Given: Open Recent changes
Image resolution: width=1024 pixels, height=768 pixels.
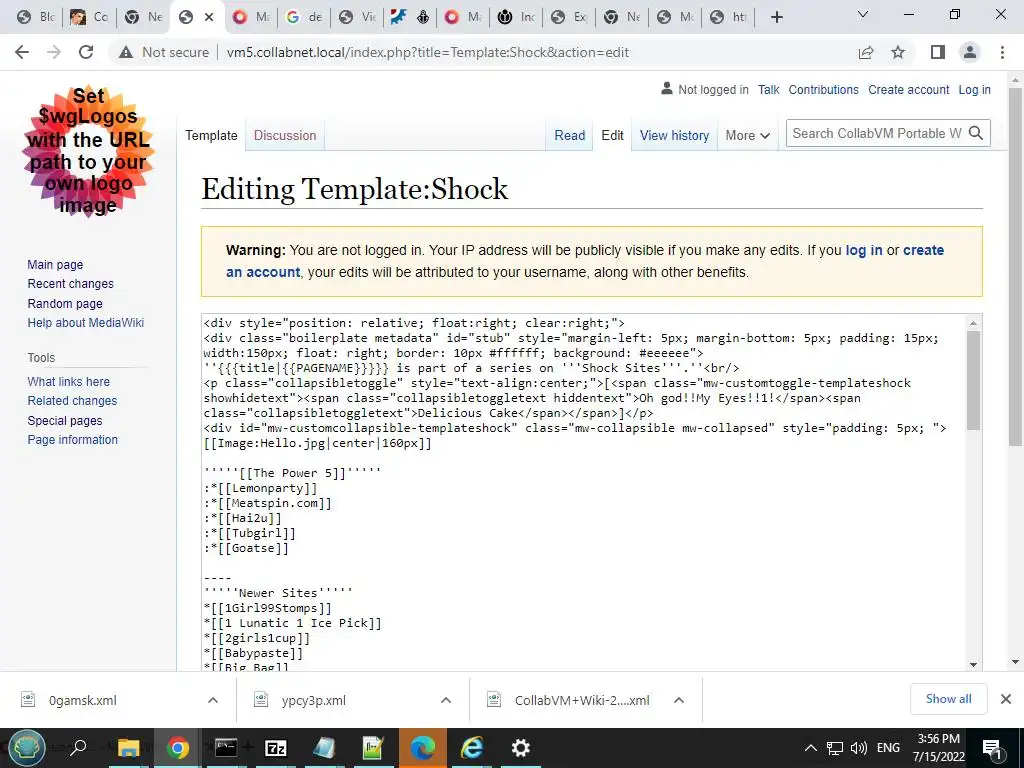Looking at the screenshot, I should (x=71, y=283).
